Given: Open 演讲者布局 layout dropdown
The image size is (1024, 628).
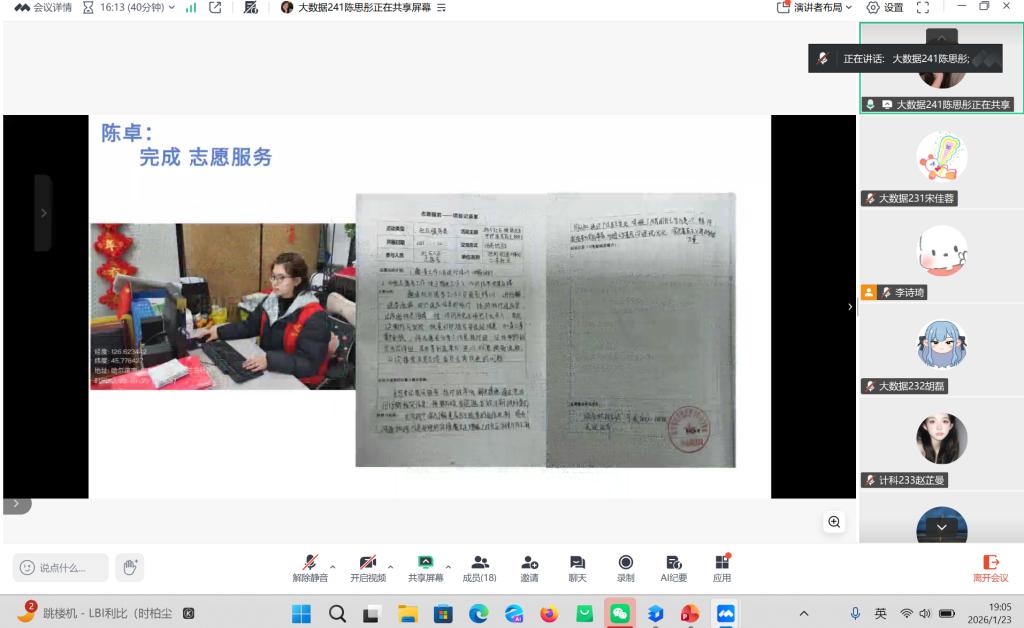Looking at the screenshot, I should pyautogui.click(x=815, y=7).
